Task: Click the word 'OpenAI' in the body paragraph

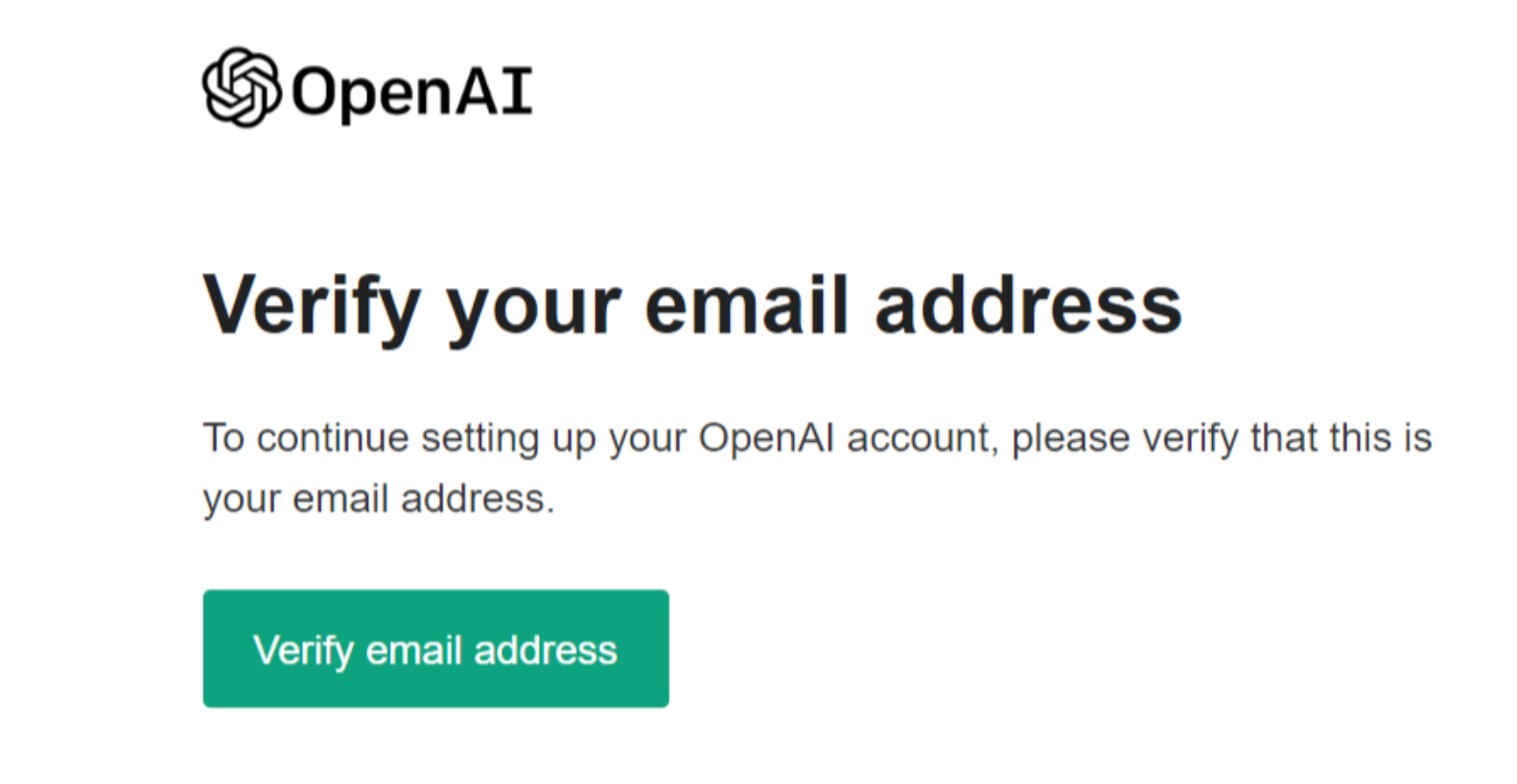Action: 766,438
